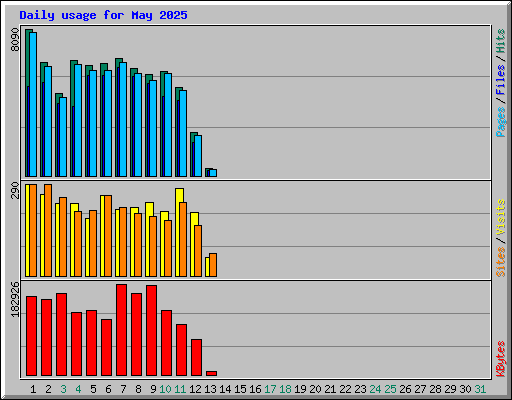Image resolution: width=512 pixels, height=400 pixels.
Task: Select the day 3 cyan pages bar
Action: point(63,137)
